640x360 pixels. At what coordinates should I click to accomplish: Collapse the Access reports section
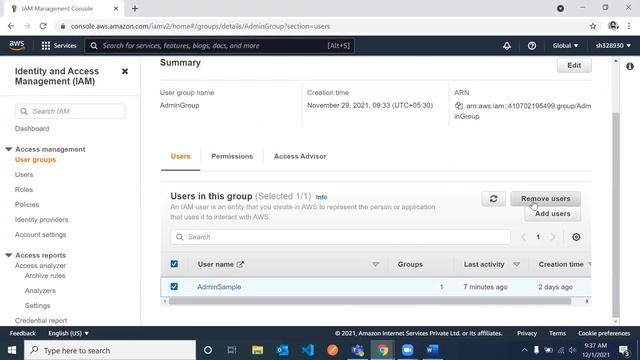point(9,255)
